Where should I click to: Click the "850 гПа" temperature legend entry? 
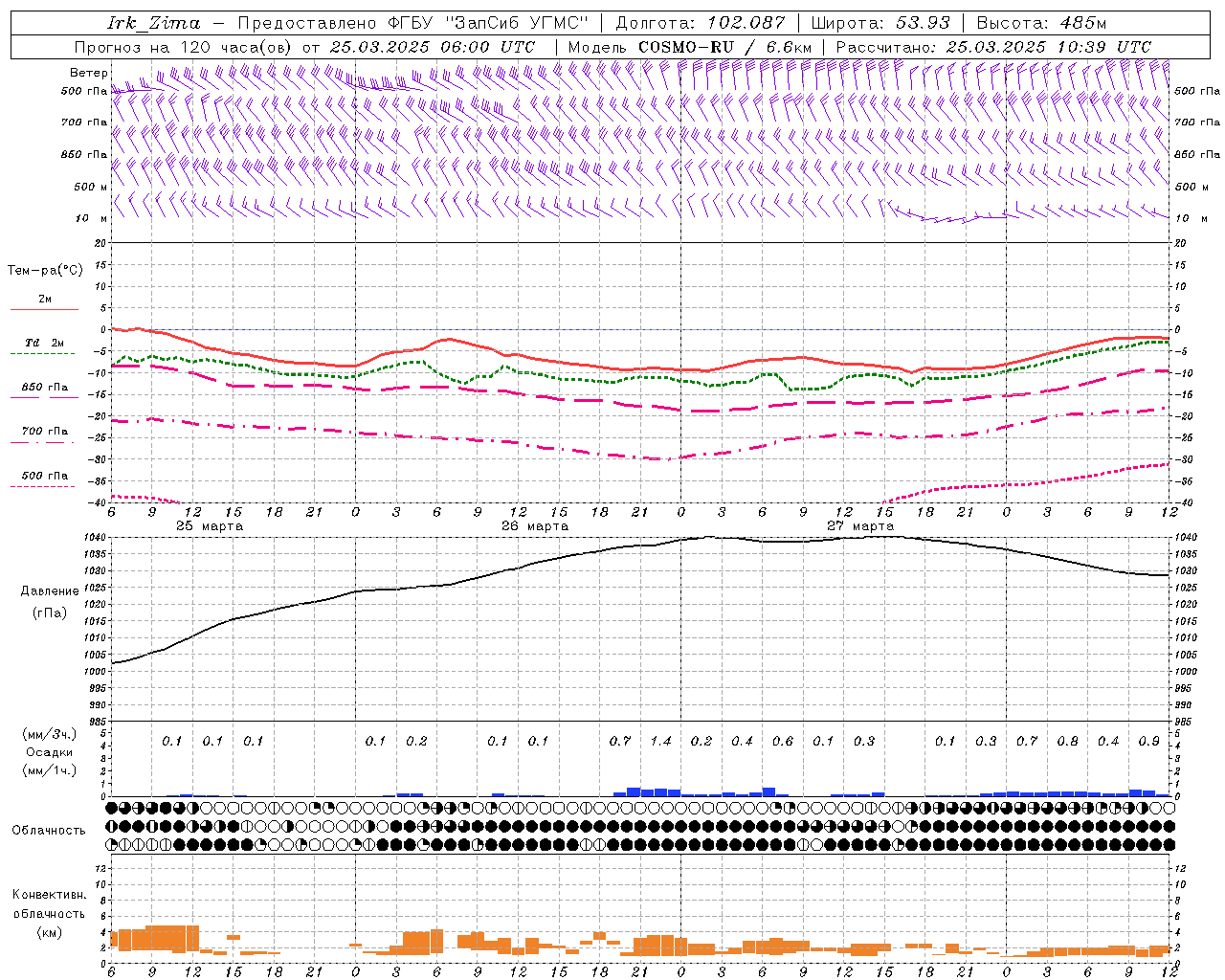[x=45, y=388]
